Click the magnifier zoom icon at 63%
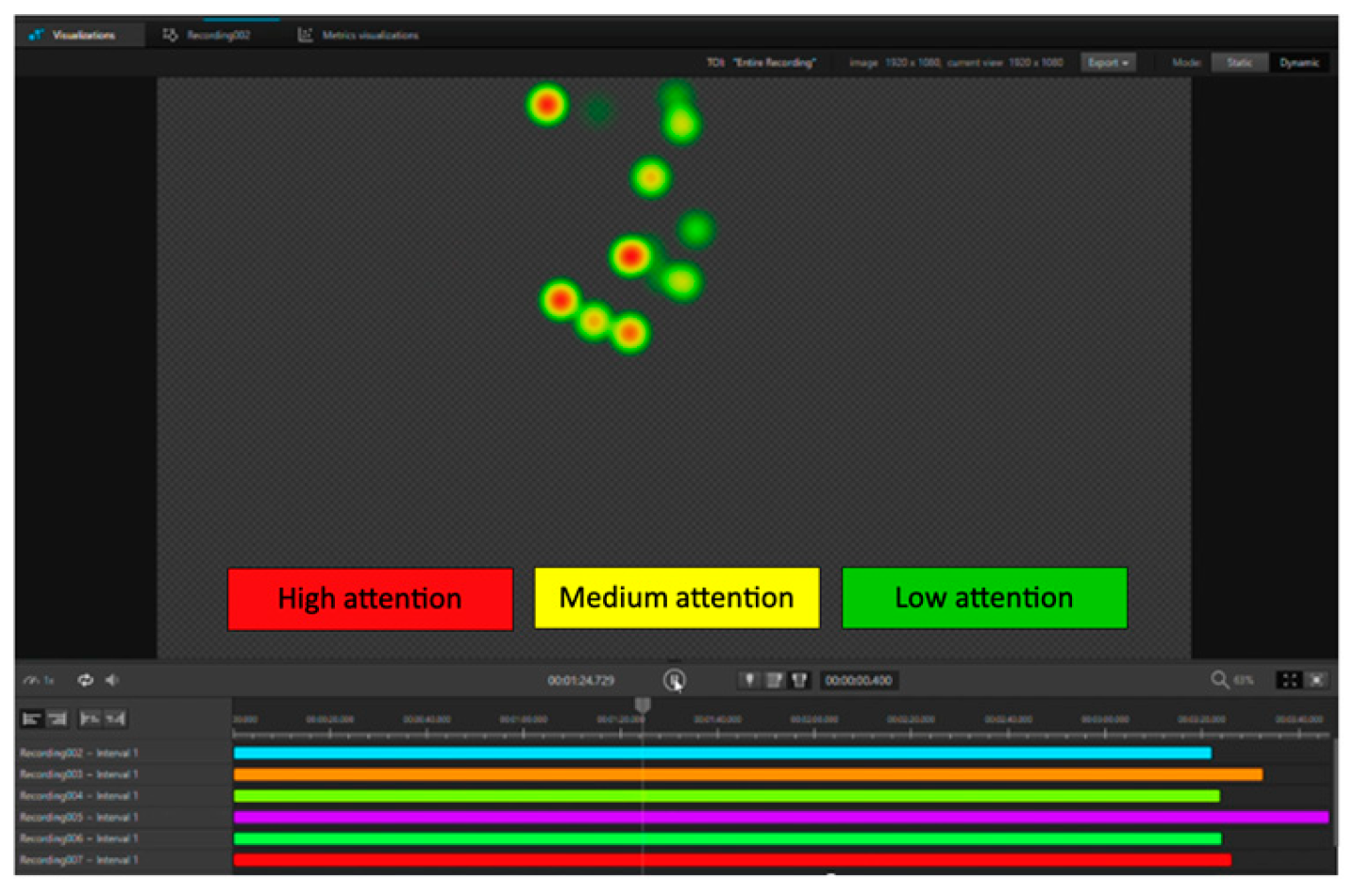1356x896 pixels. tap(1219, 679)
